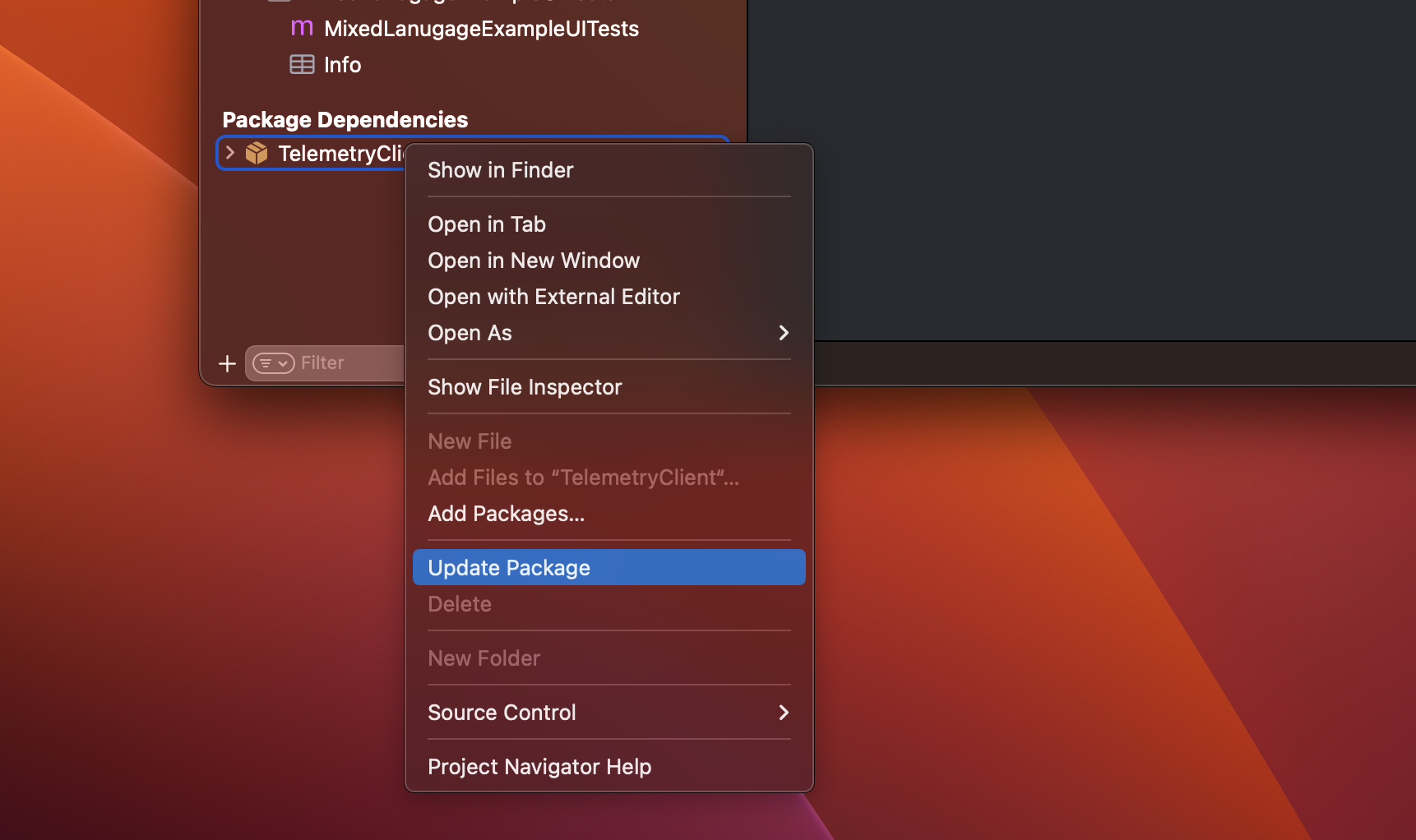Screen dimensions: 1416x840
Task: Click the filter icon in the filter bar
Action: (x=266, y=362)
